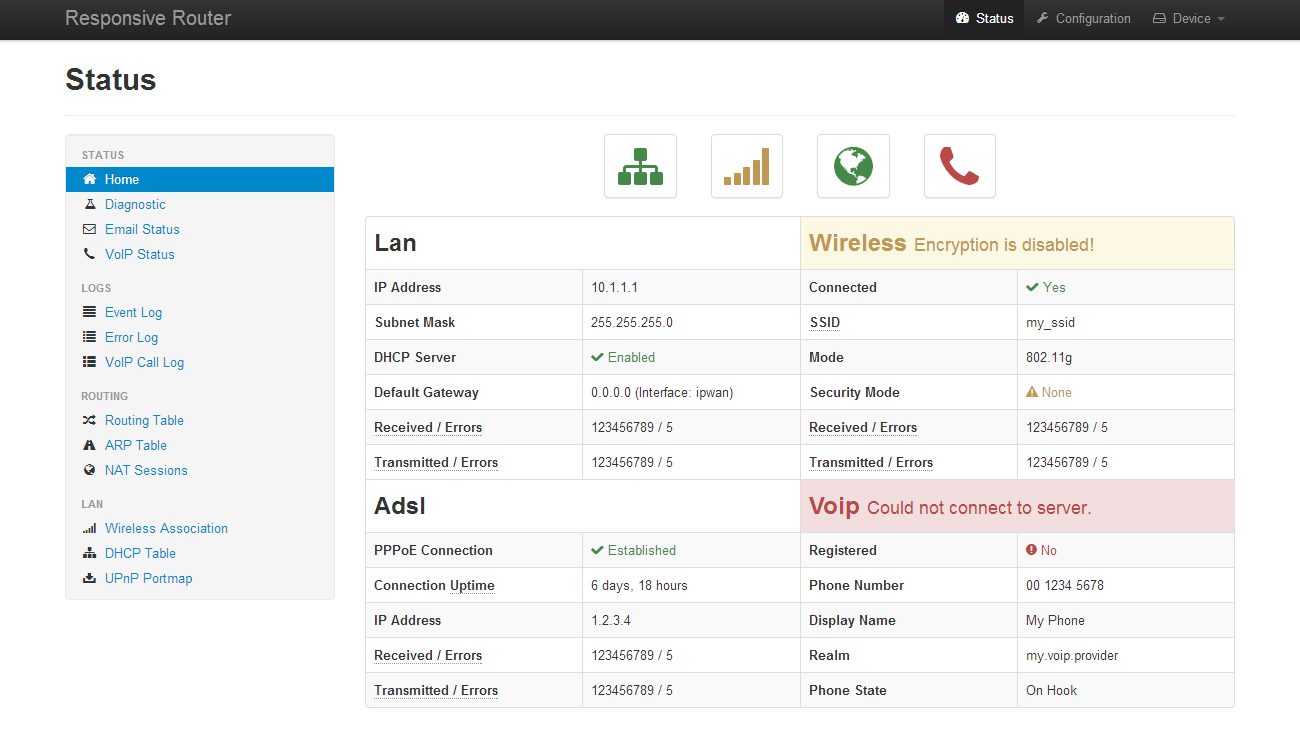Open the VoIP Call Log link
This screenshot has height=756, width=1300.
[x=144, y=362]
